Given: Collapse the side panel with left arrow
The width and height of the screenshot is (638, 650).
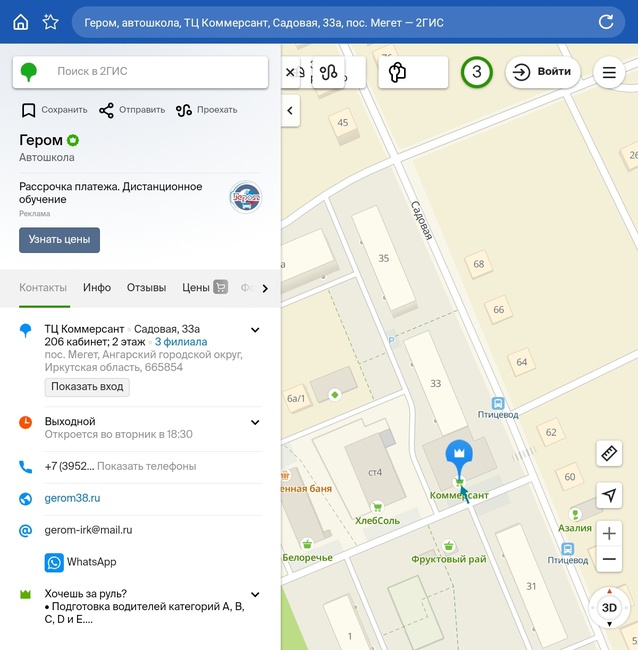Looking at the screenshot, I should [x=290, y=110].
